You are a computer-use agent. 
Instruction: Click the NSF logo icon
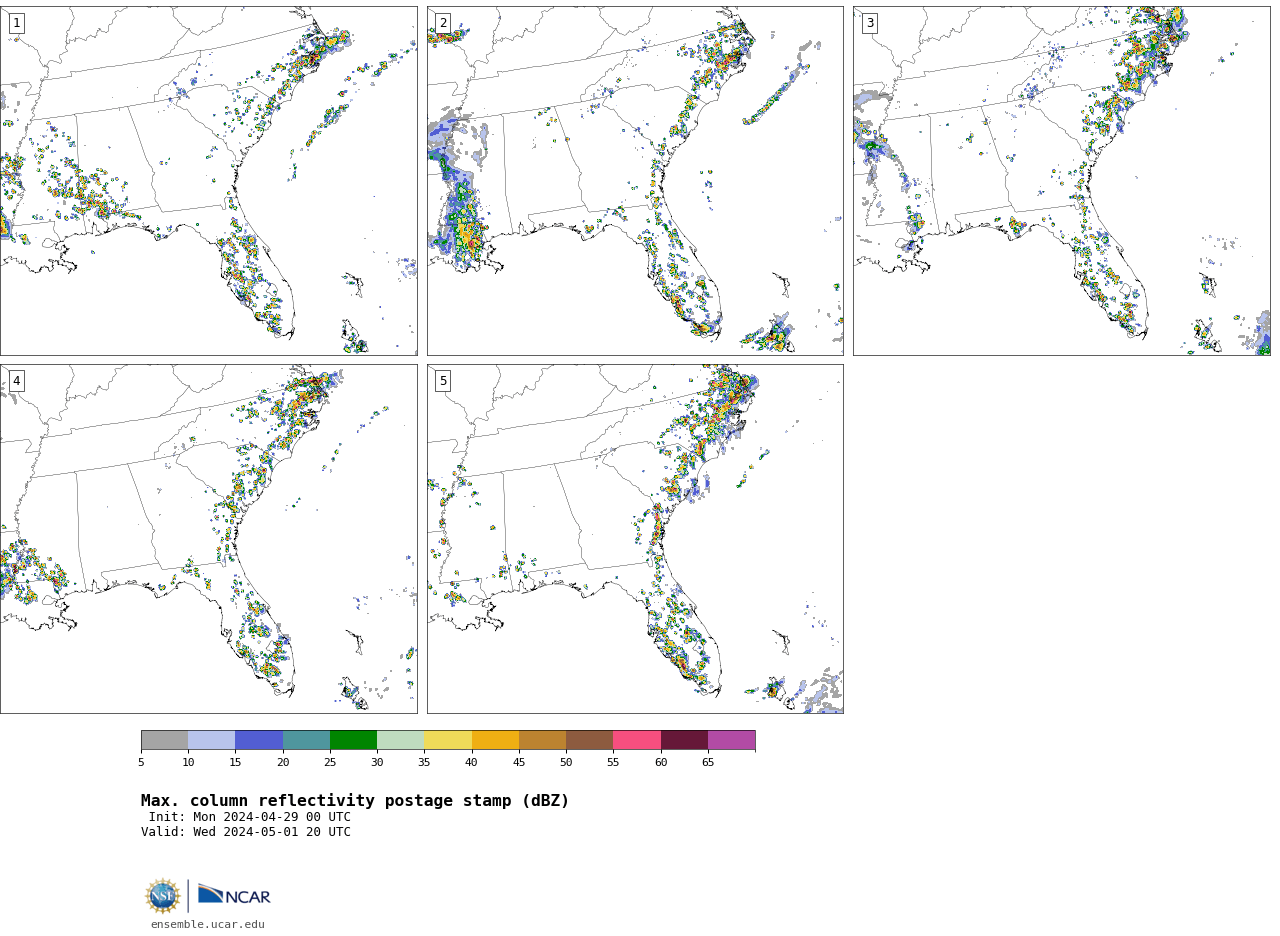pos(163,896)
